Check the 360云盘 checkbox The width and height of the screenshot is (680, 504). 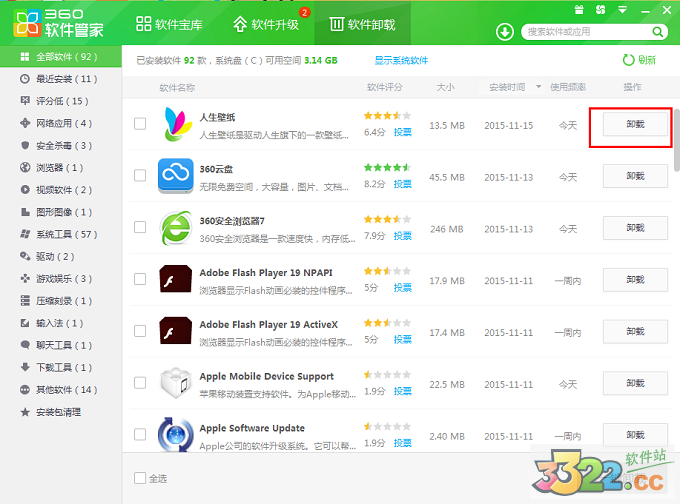[140, 175]
